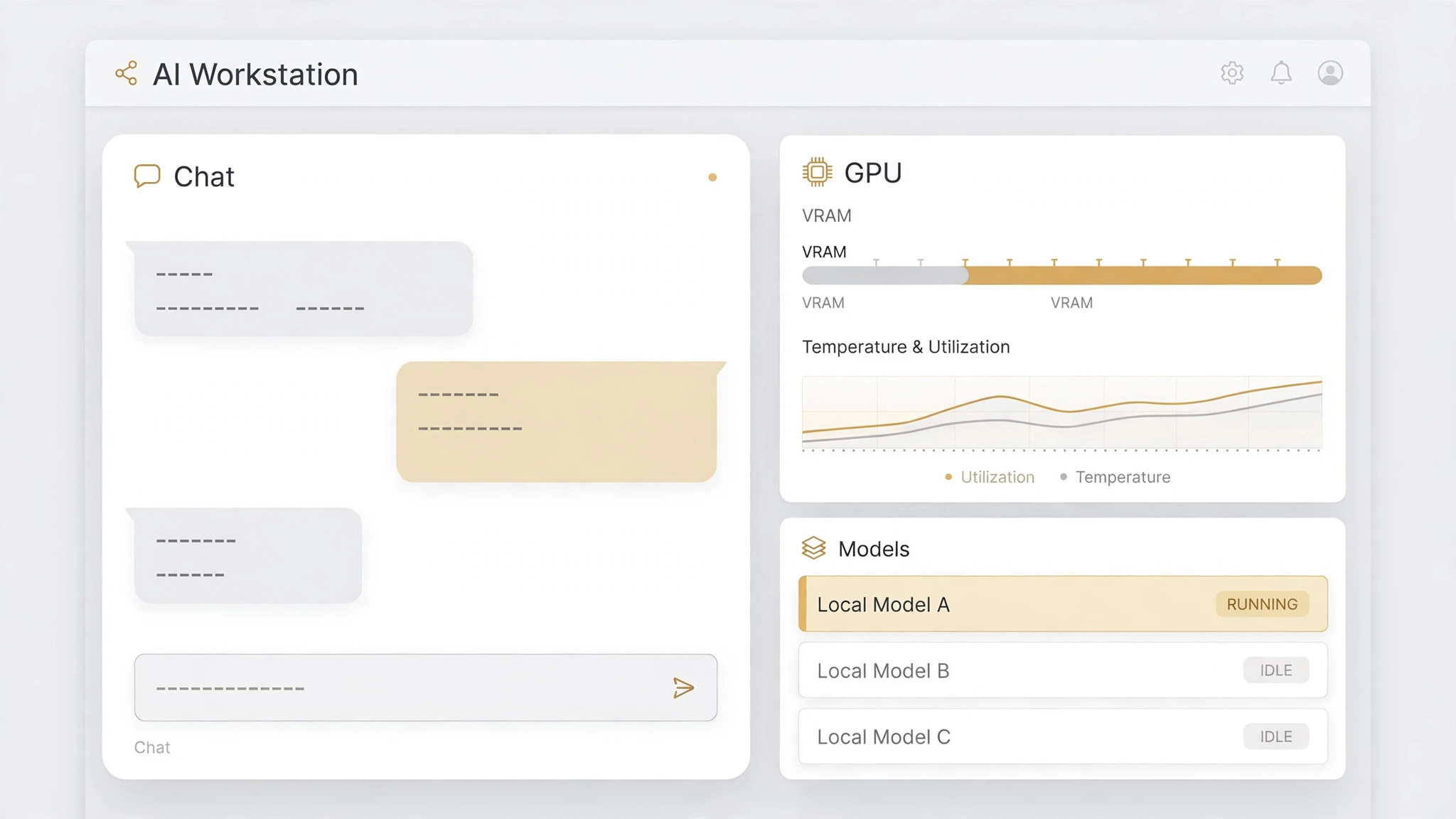The height and width of the screenshot is (819, 1456).
Task: Click the GPU panel heading
Action: tap(873, 173)
